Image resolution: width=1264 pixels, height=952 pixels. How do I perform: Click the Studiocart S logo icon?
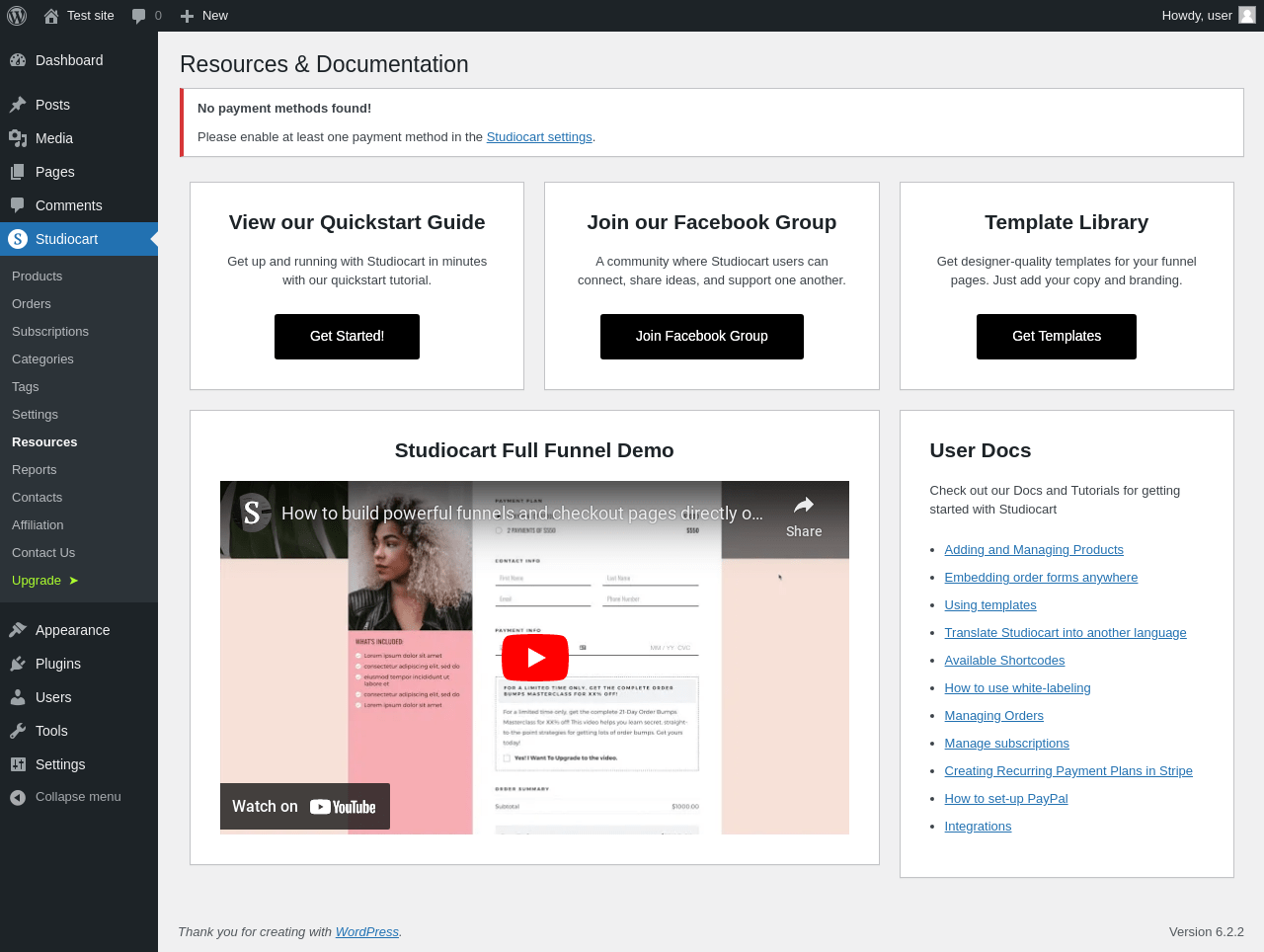click(x=18, y=239)
